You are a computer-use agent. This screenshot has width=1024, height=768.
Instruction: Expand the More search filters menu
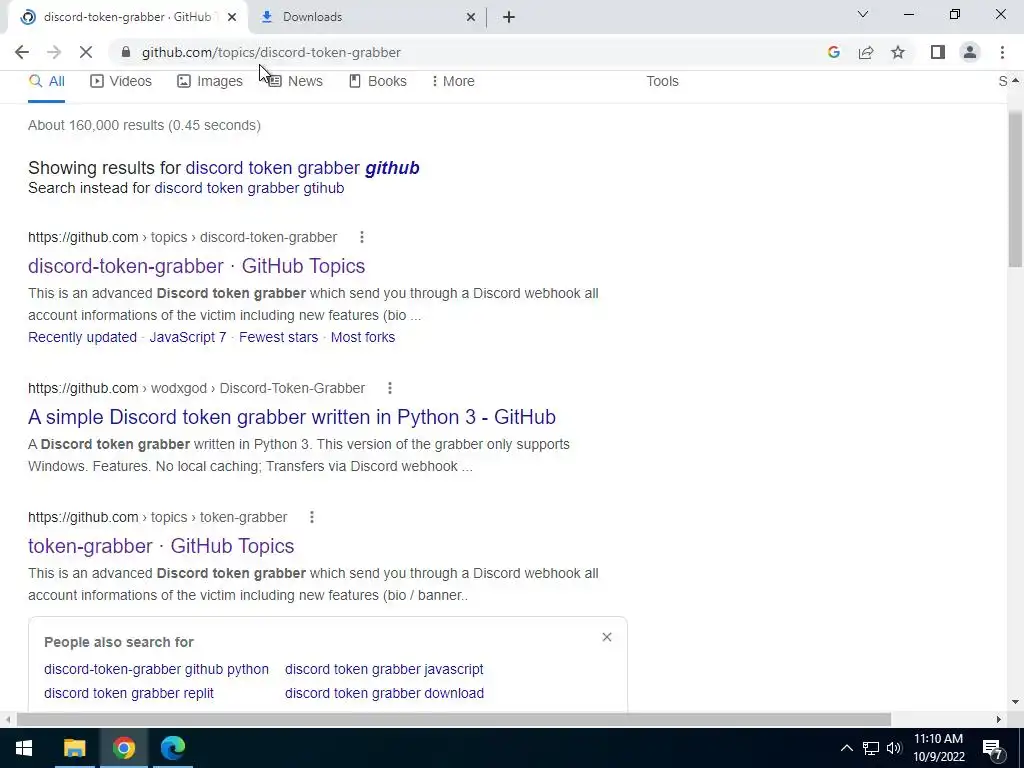[453, 81]
